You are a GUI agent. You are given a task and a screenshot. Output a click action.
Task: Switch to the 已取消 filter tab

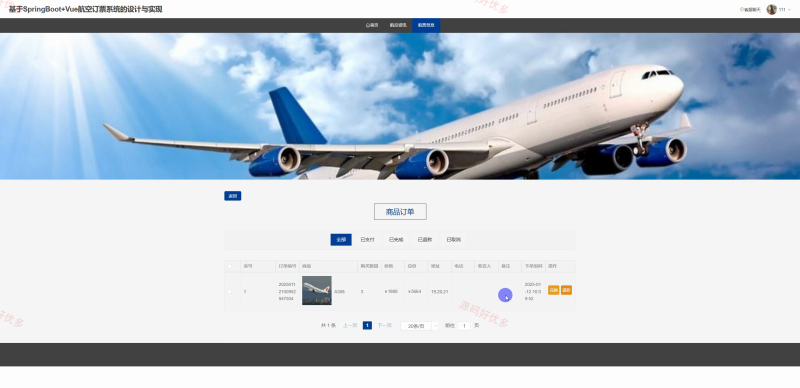pos(453,239)
